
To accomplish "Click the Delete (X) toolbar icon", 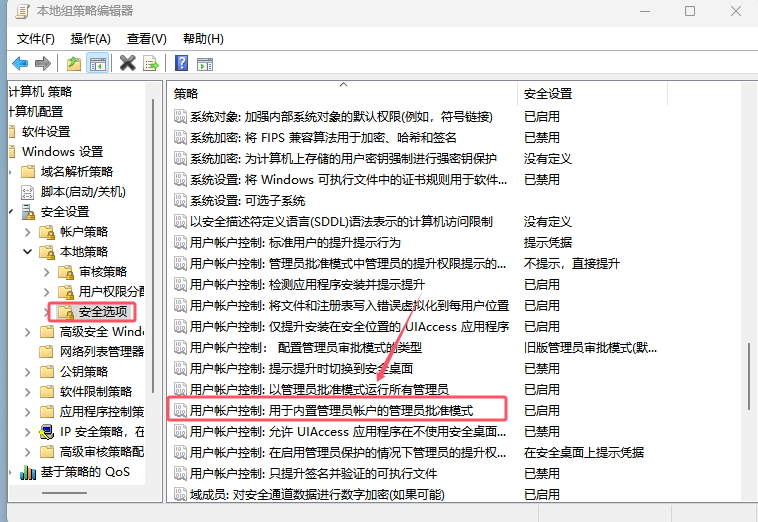I will tap(127, 64).
